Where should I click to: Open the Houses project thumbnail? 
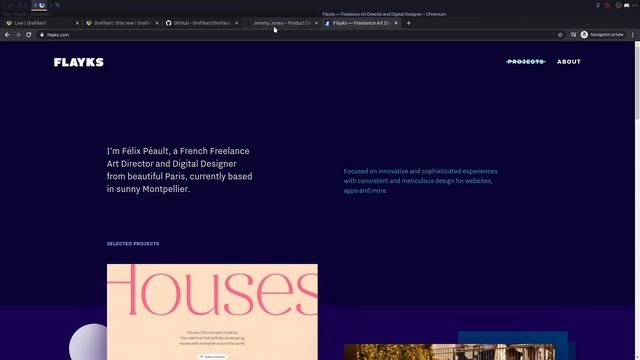click(212, 312)
